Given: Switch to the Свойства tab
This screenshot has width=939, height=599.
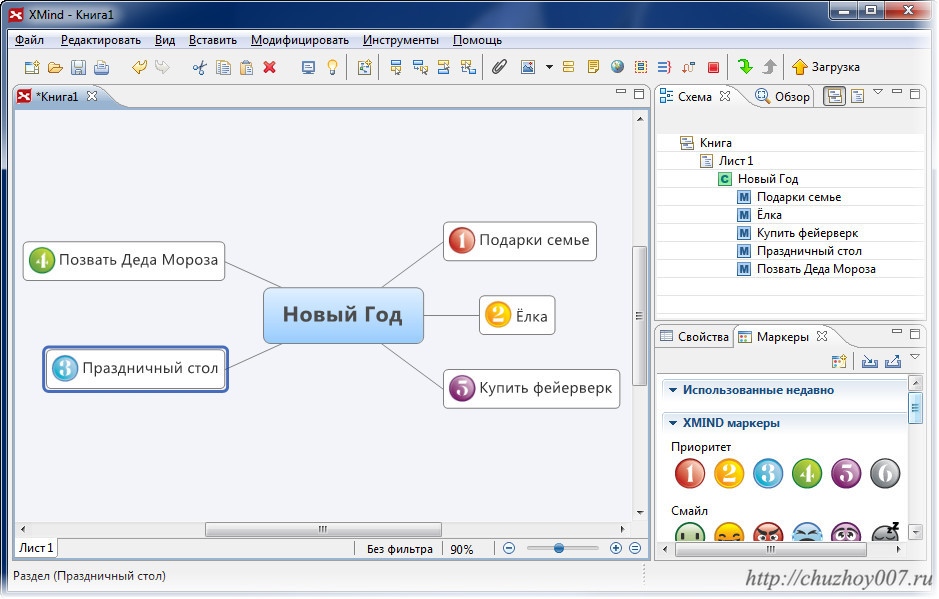Looking at the screenshot, I should tap(695, 337).
